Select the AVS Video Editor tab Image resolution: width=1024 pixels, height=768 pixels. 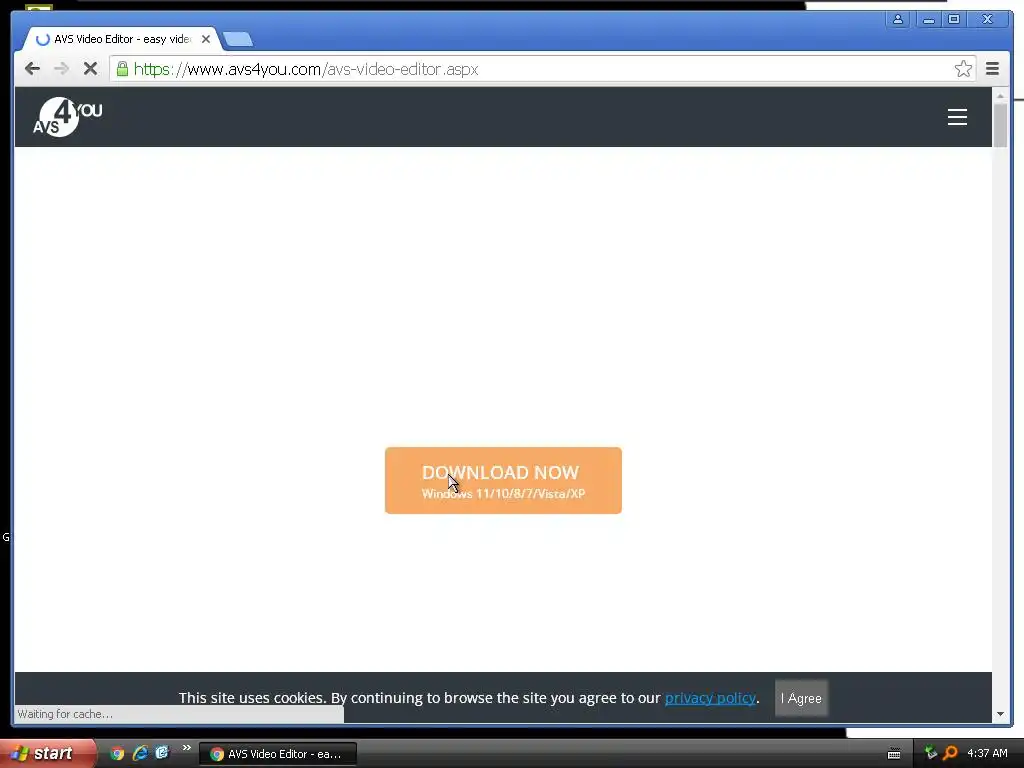[121, 39]
